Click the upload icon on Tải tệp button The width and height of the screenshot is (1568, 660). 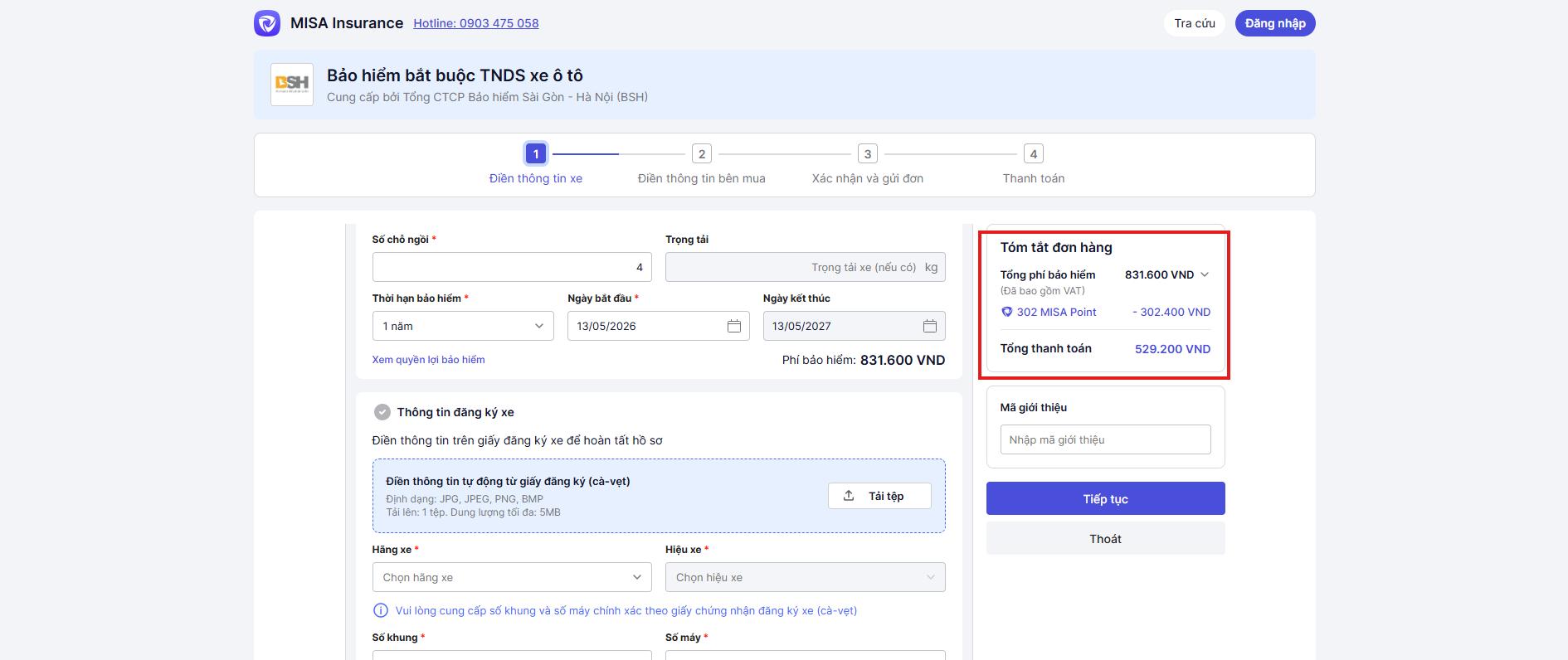click(849, 496)
